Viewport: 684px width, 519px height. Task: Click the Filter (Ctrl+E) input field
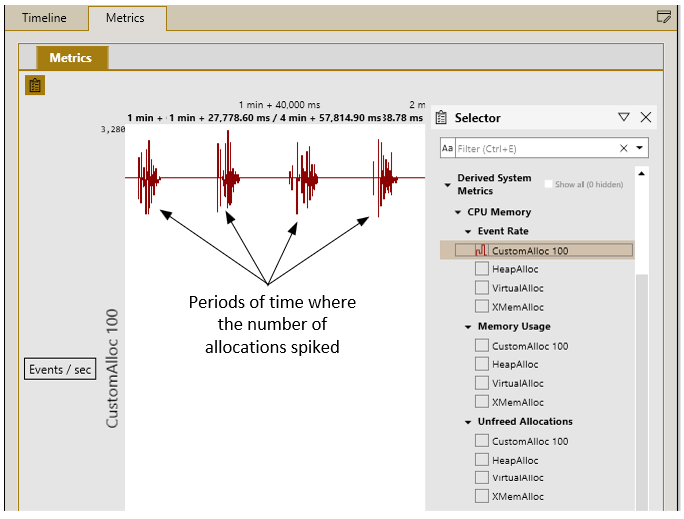click(536, 148)
